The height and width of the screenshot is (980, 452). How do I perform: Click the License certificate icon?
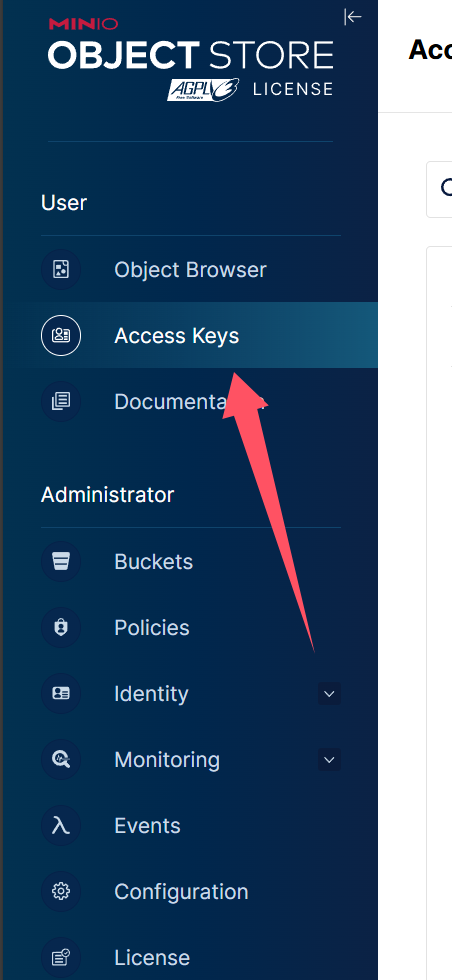(61, 958)
